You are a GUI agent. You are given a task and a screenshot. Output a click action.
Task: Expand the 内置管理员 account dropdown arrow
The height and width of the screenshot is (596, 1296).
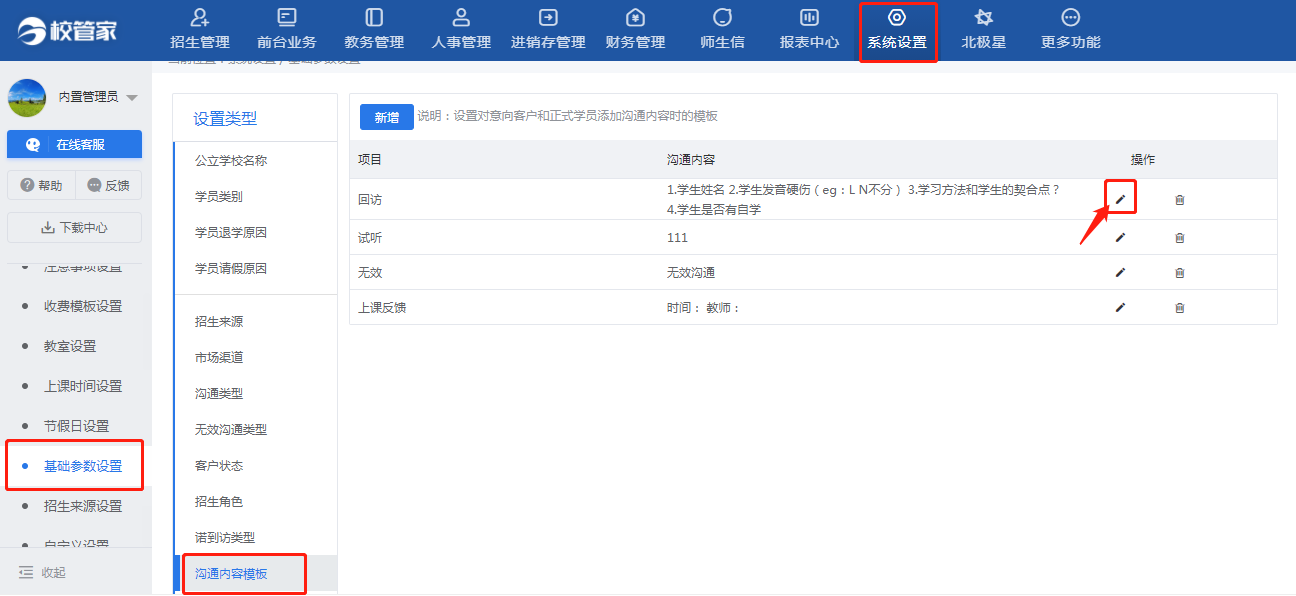[x=132, y=98]
